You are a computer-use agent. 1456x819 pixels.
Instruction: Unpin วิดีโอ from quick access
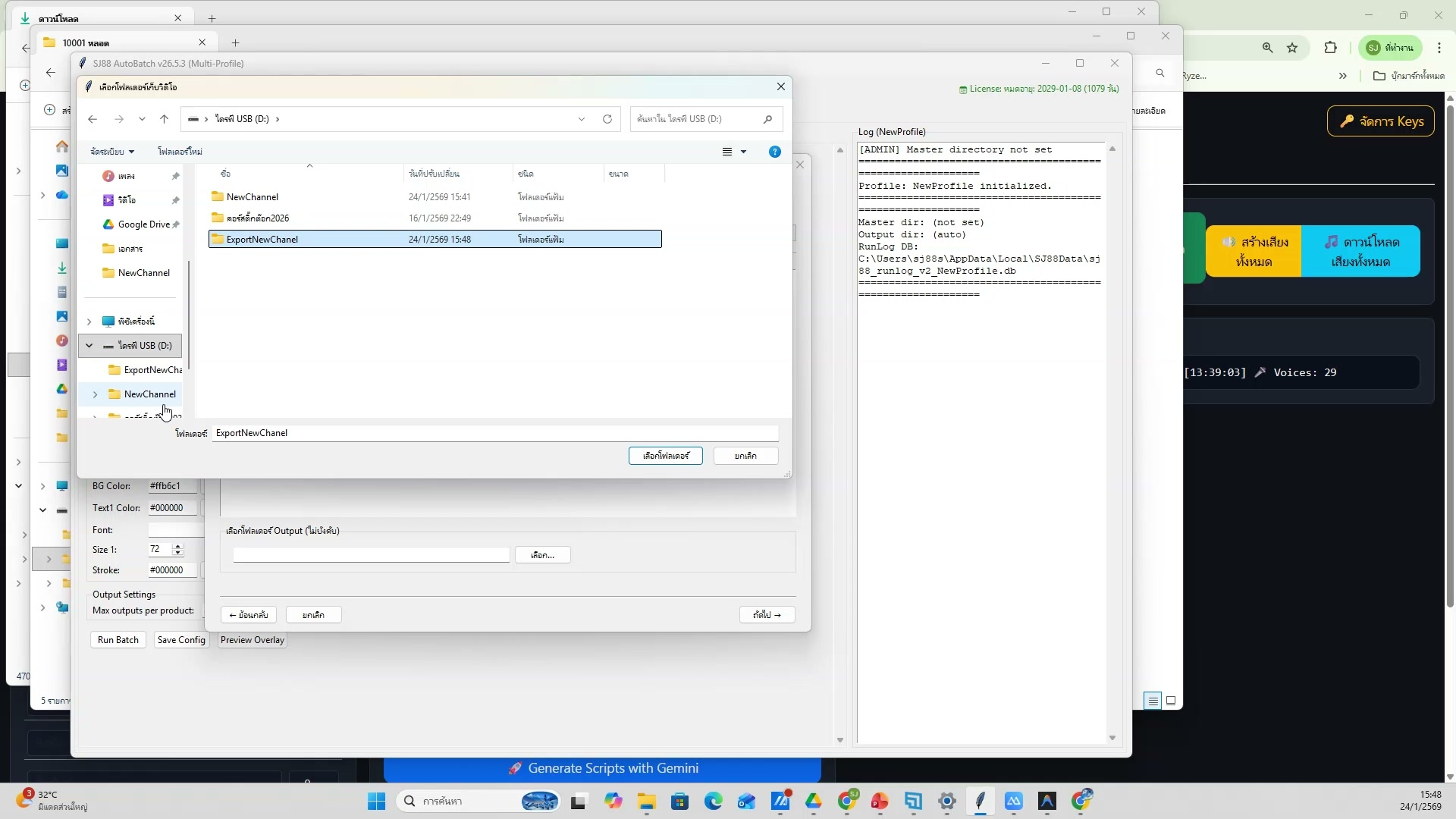pos(175,200)
